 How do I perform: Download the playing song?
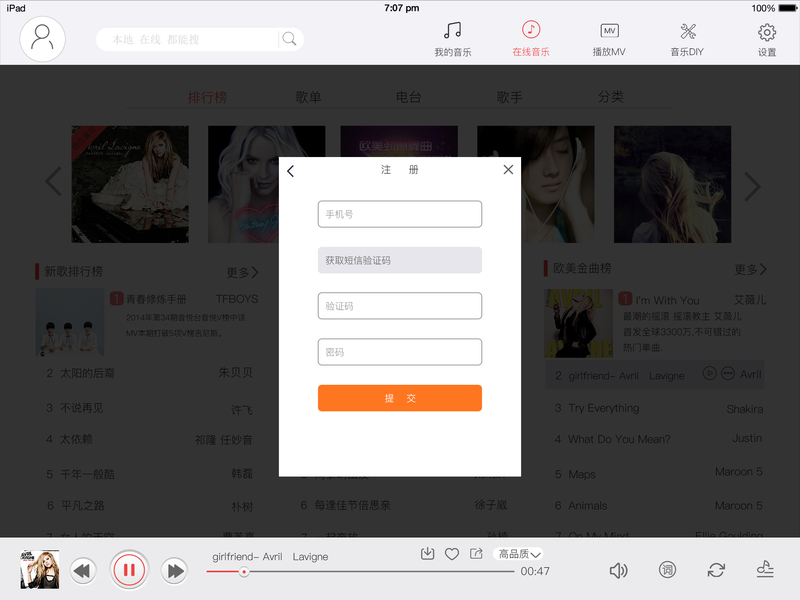[428, 554]
